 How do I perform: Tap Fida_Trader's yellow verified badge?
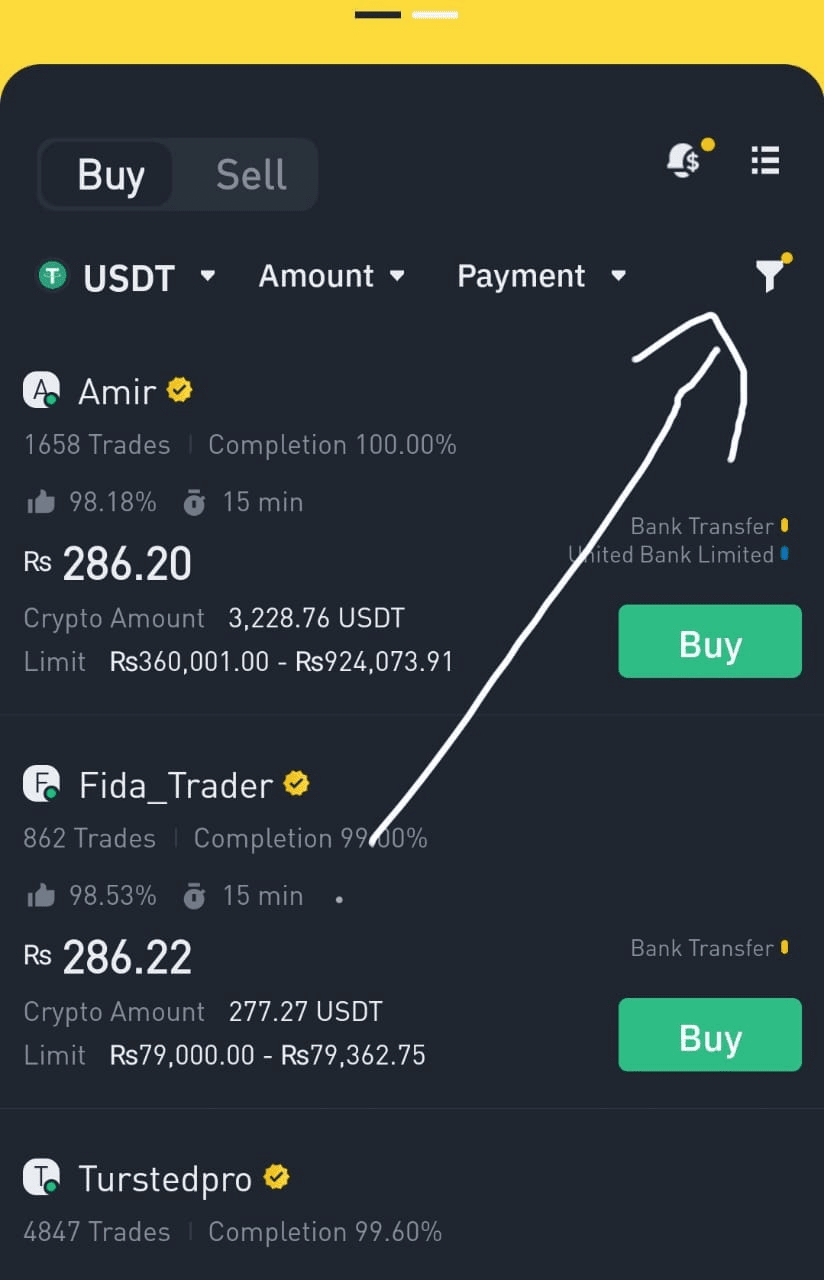(x=296, y=784)
